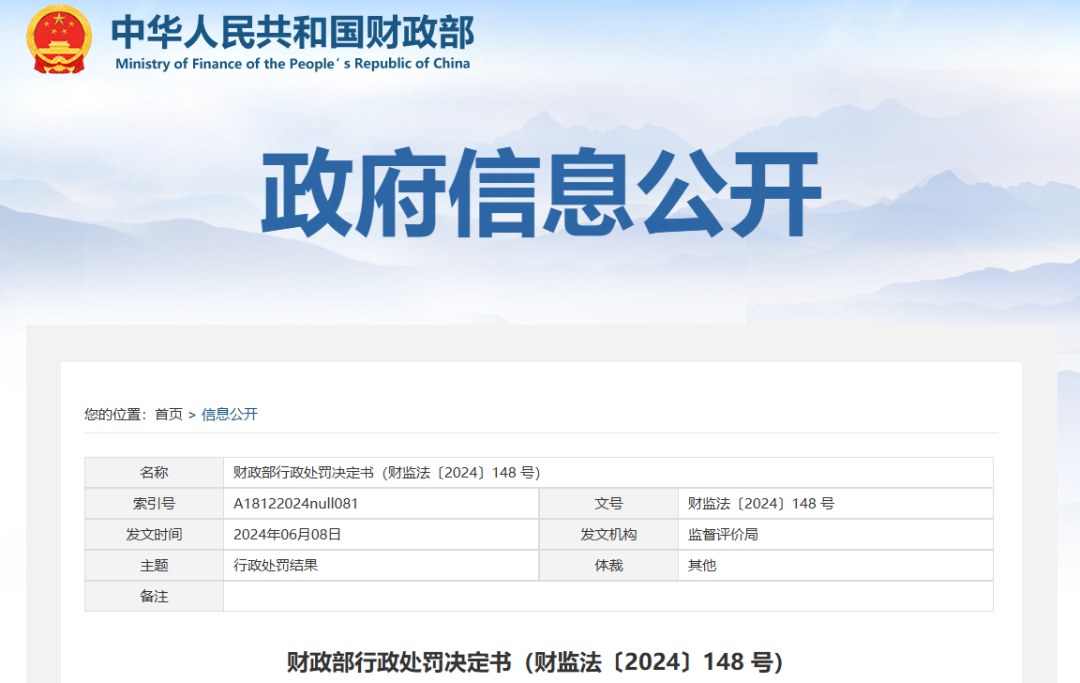The width and height of the screenshot is (1080, 683).
Task: Open the 信息公开 breadcrumb link
Action: coord(230,414)
